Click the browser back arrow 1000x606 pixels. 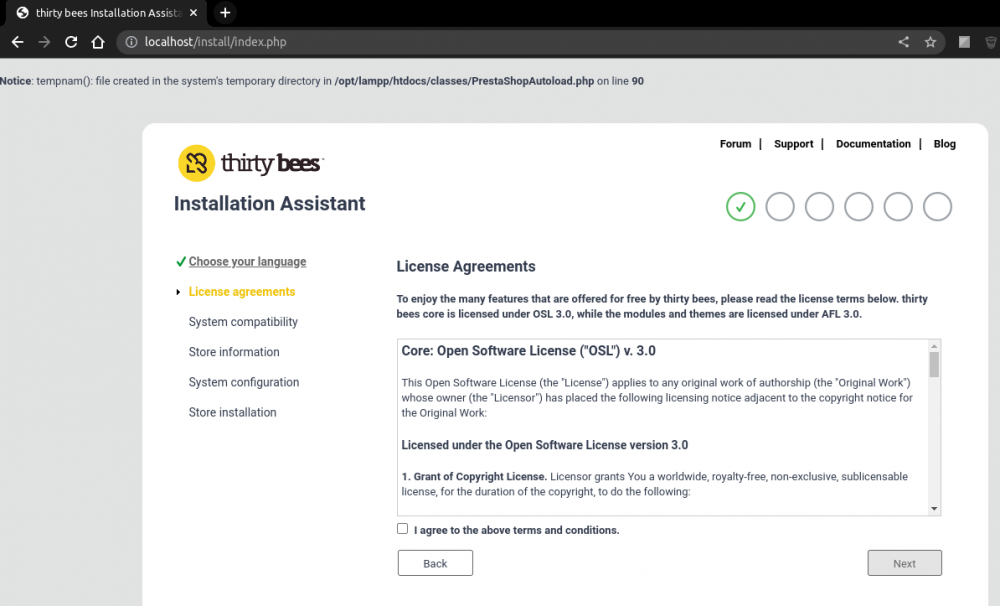point(17,42)
